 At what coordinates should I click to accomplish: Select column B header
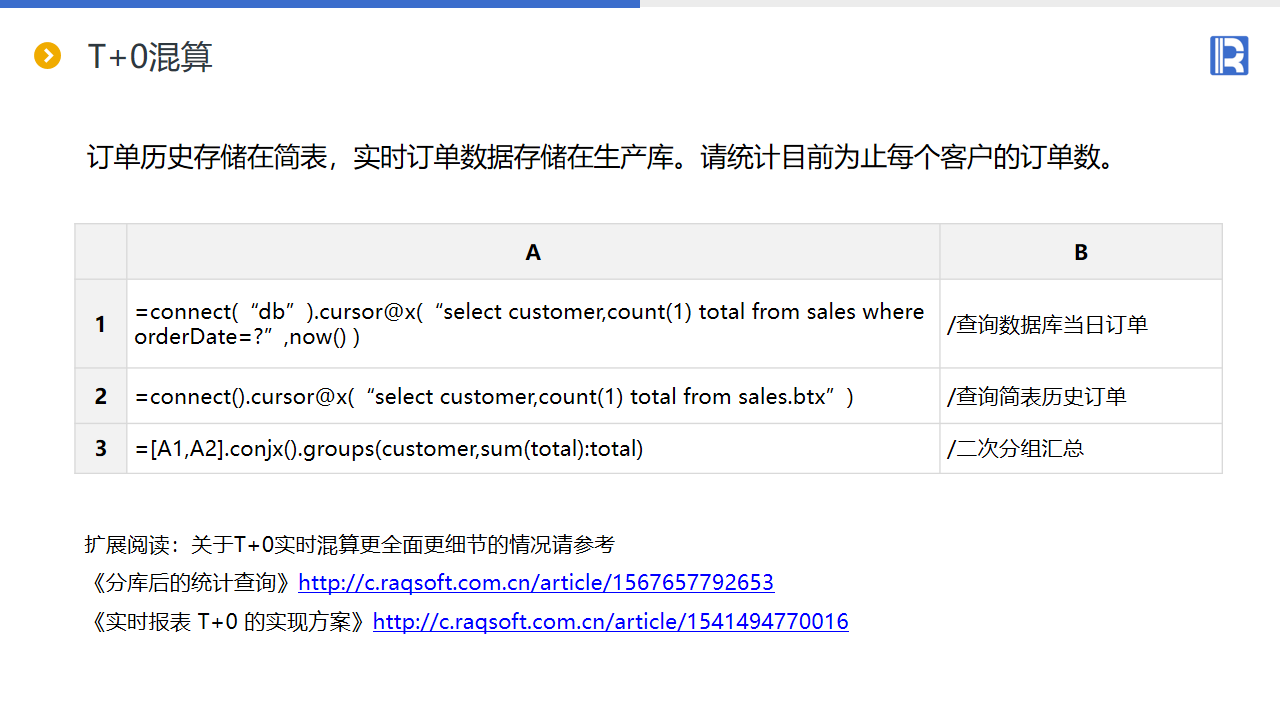click(1080, 252)
